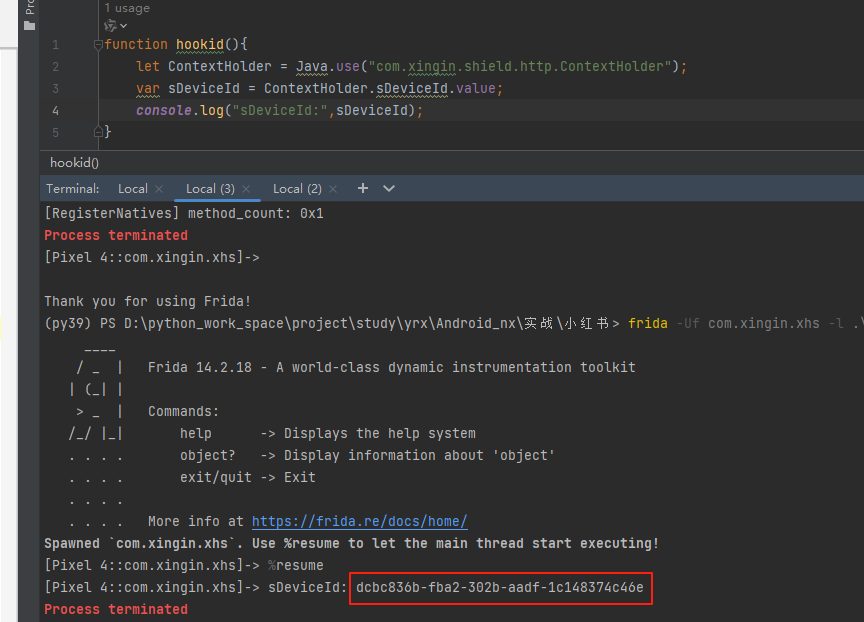Screen dimensions: 864x622
Task: Click the last 'Process terminated' message
Action: coord(116,609)
